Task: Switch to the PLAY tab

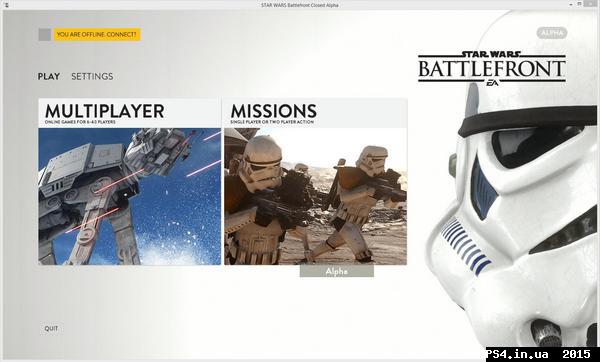Action: (x=49, y=77)
